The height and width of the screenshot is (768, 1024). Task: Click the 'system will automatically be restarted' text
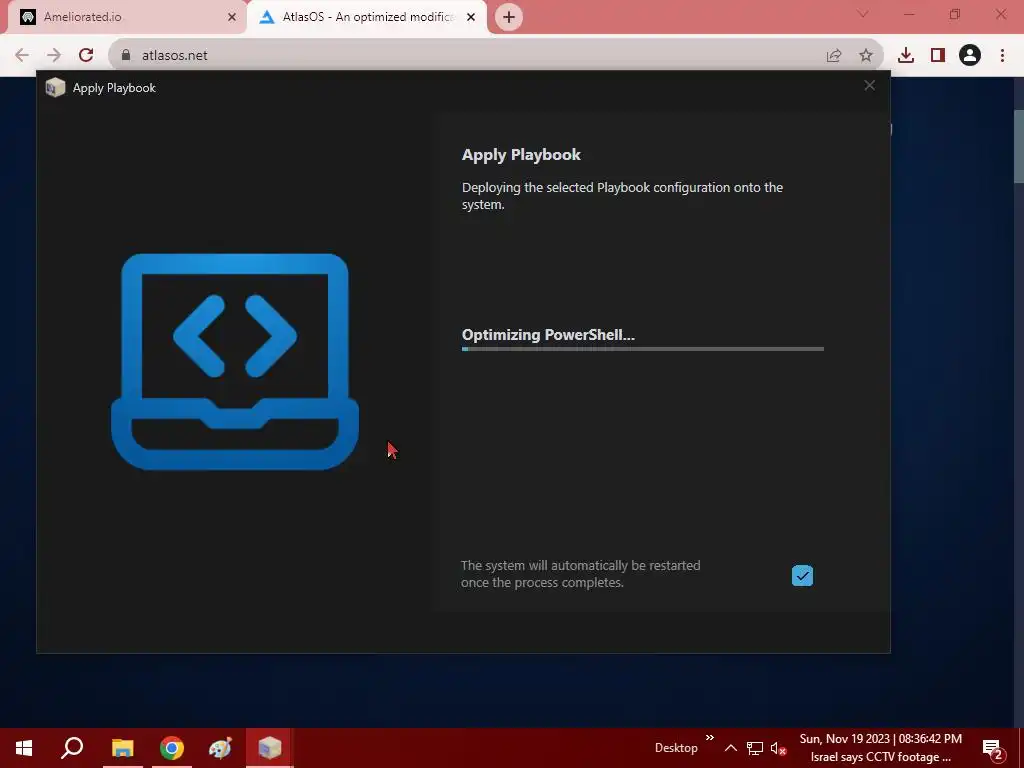pos(581,574)
